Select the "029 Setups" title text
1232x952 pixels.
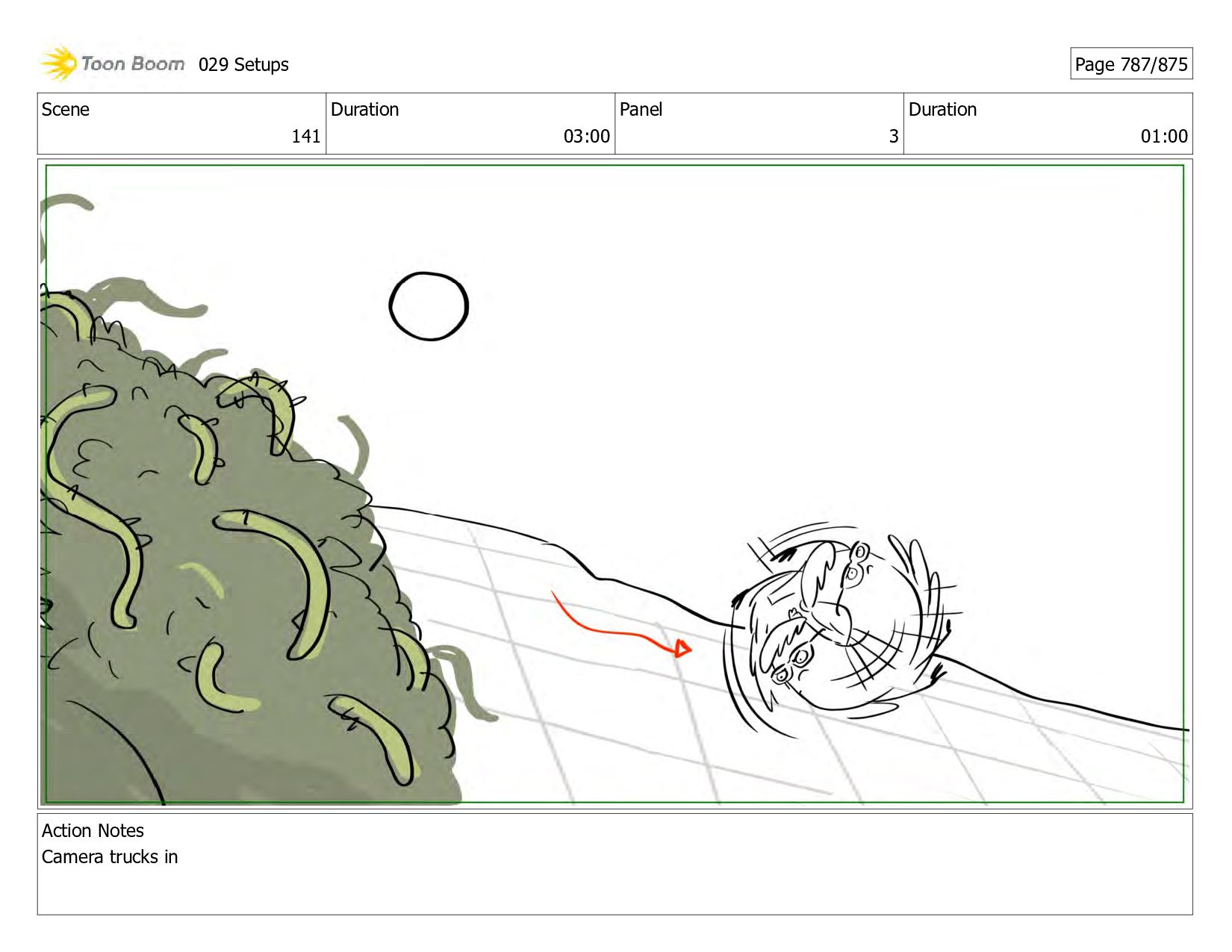(x=243, y=65)
